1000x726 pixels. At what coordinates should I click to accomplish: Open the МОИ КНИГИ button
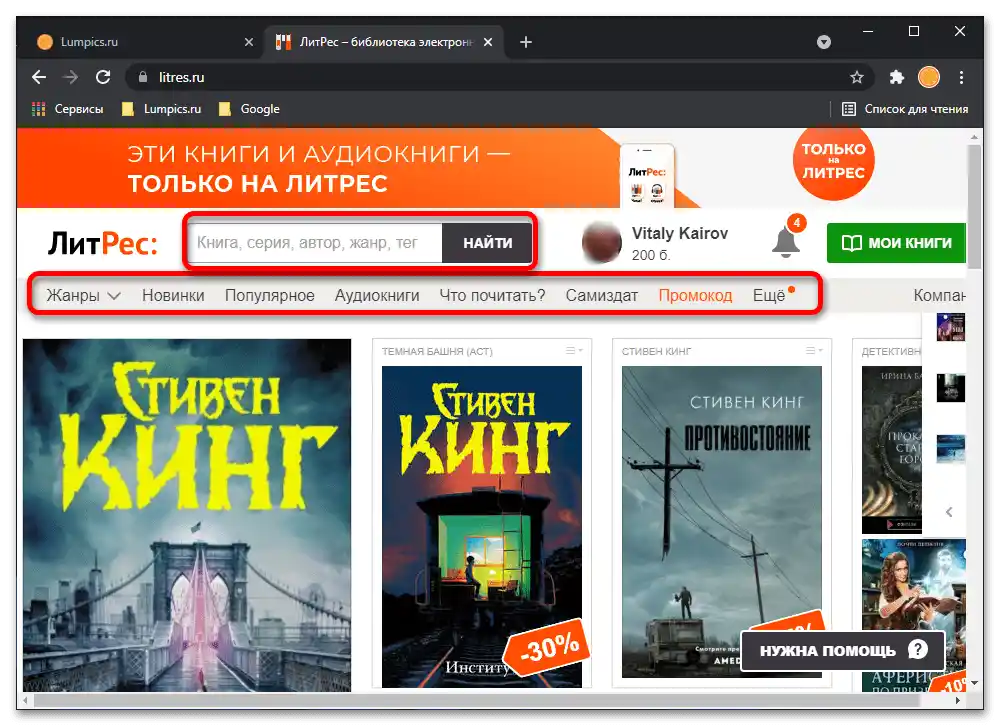(896, 243)
